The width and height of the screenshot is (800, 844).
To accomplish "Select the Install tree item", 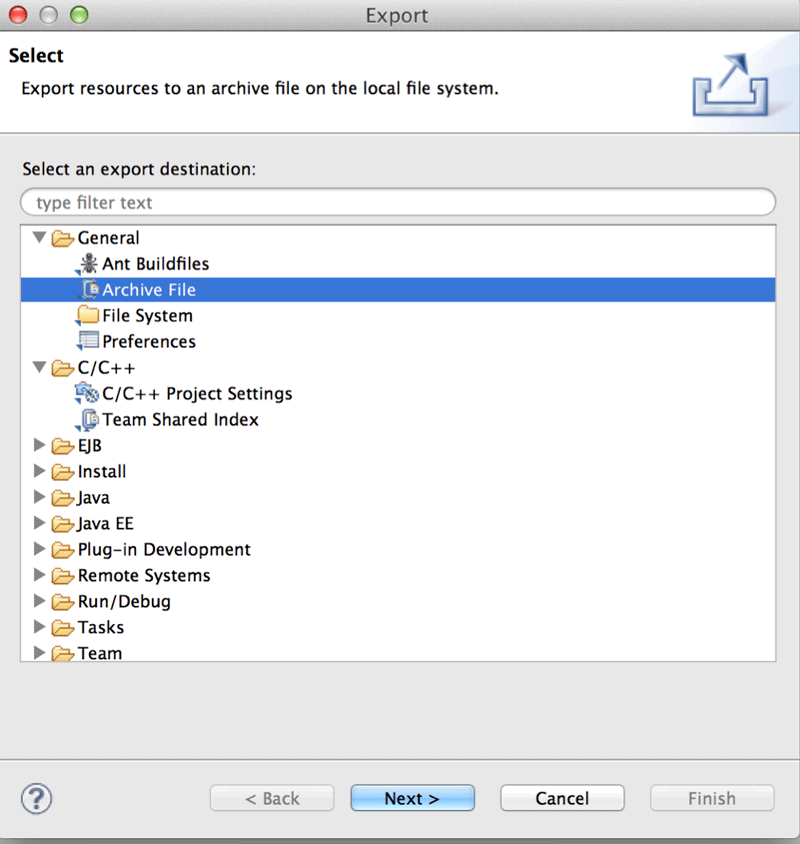I will click(102, 472).
